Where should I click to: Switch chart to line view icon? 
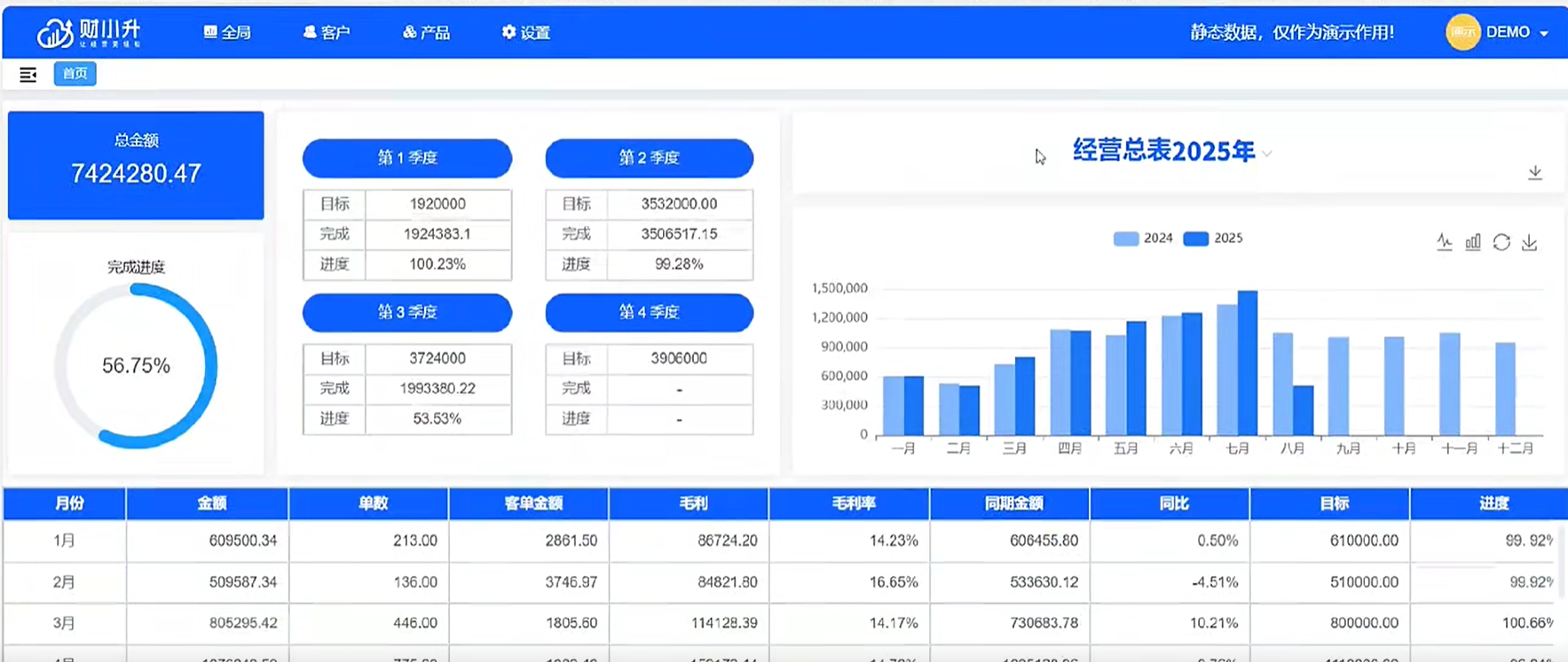point(1445,242)
